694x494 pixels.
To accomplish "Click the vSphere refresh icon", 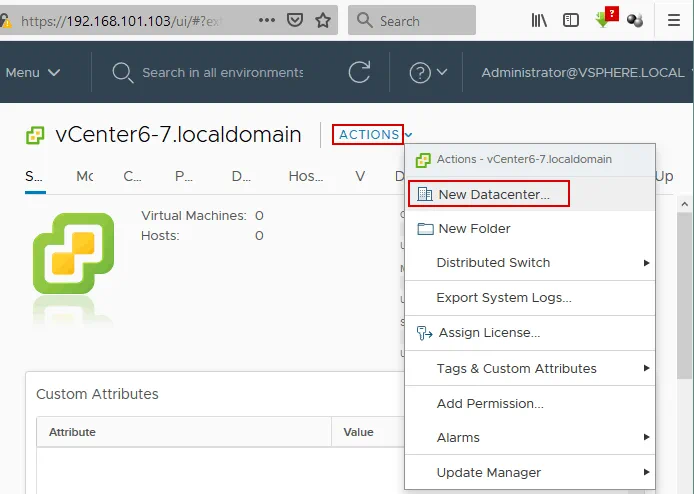I will click(x=359, y=72).
